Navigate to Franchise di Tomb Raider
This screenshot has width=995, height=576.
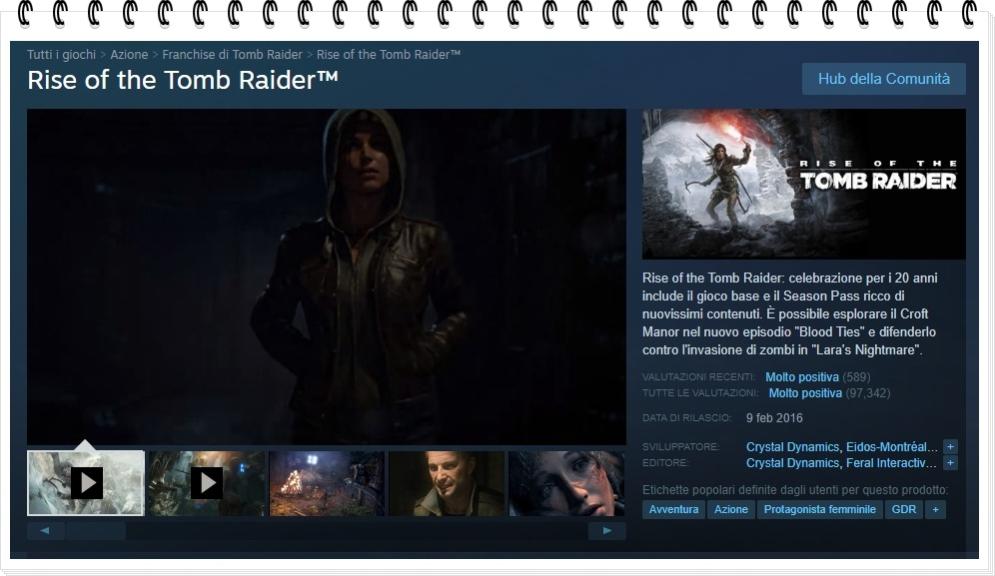[232, 55]
